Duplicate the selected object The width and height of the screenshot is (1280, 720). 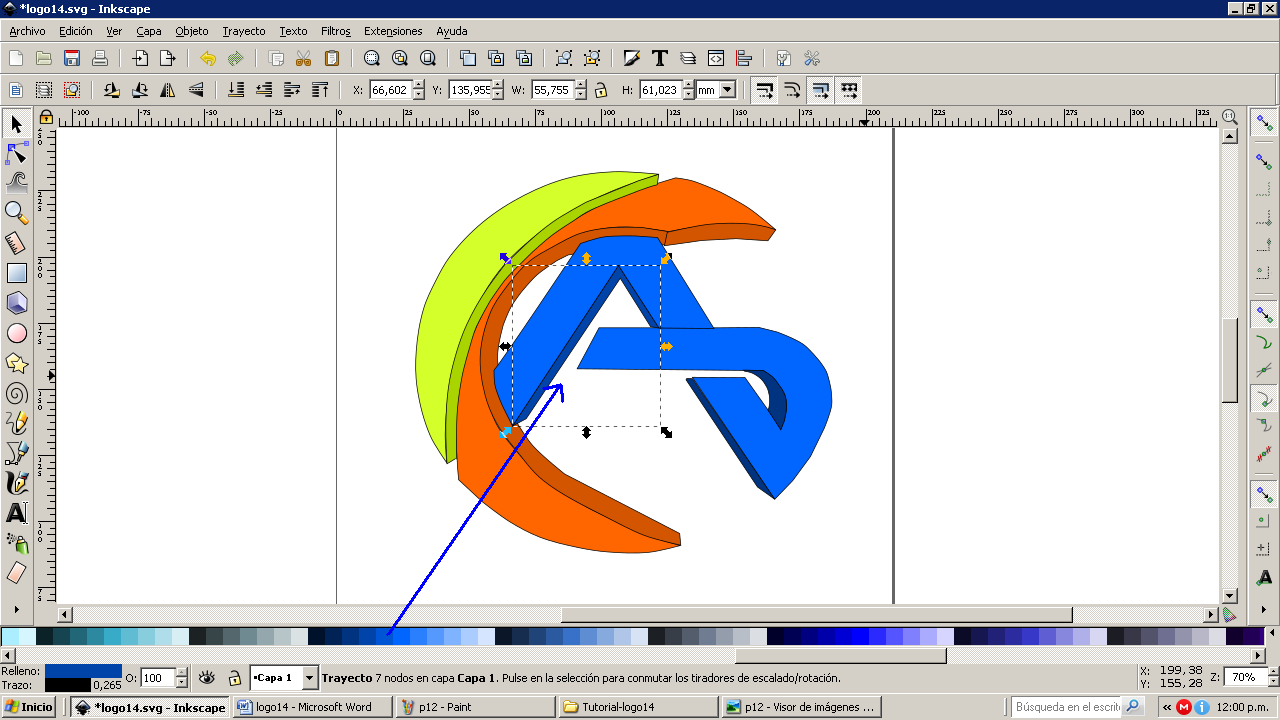coord(468,58)
